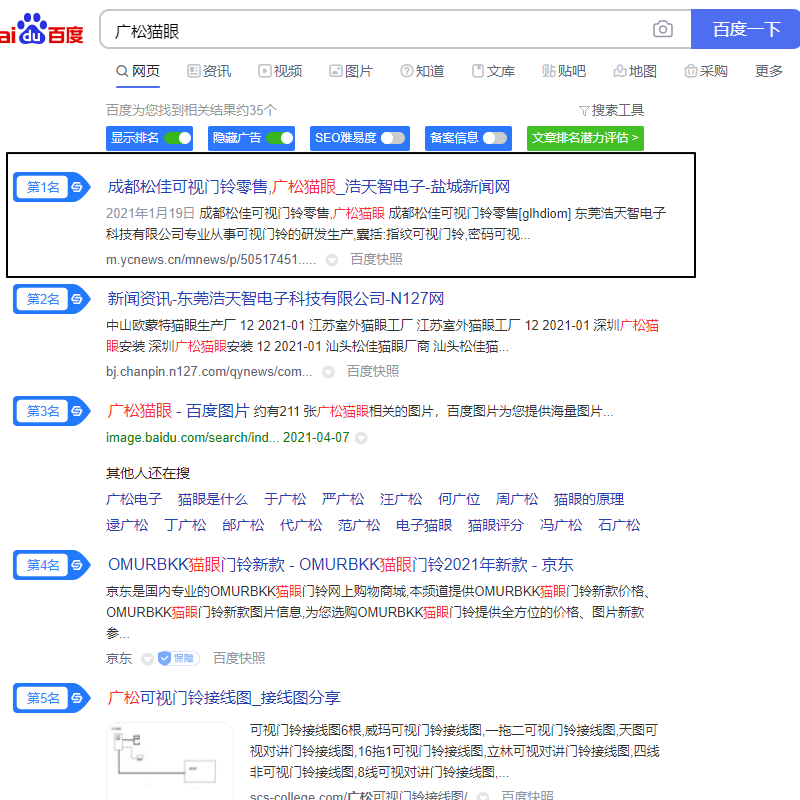
Task: Switch to the 文库 tab
Action: pos(493,71)
